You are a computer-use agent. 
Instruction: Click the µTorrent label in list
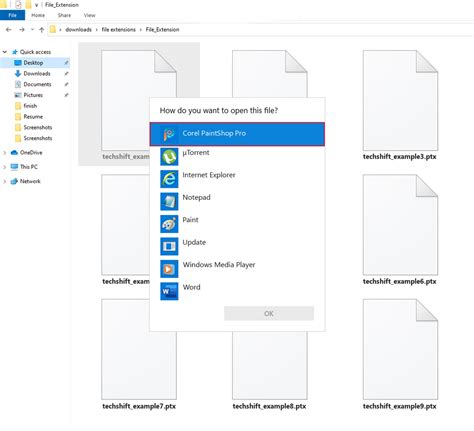[x=196, y=153]
